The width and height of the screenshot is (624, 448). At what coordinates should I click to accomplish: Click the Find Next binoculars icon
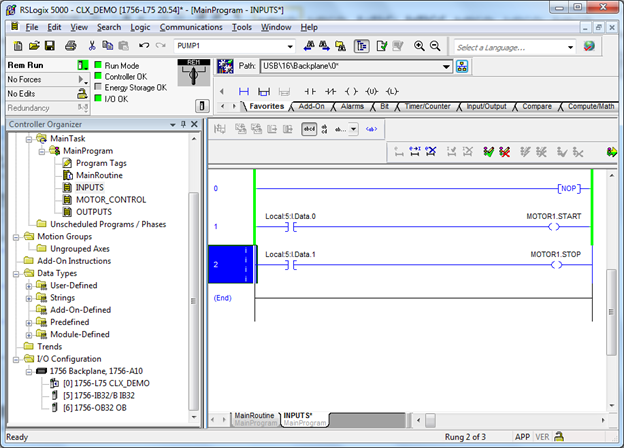point(324,46)
